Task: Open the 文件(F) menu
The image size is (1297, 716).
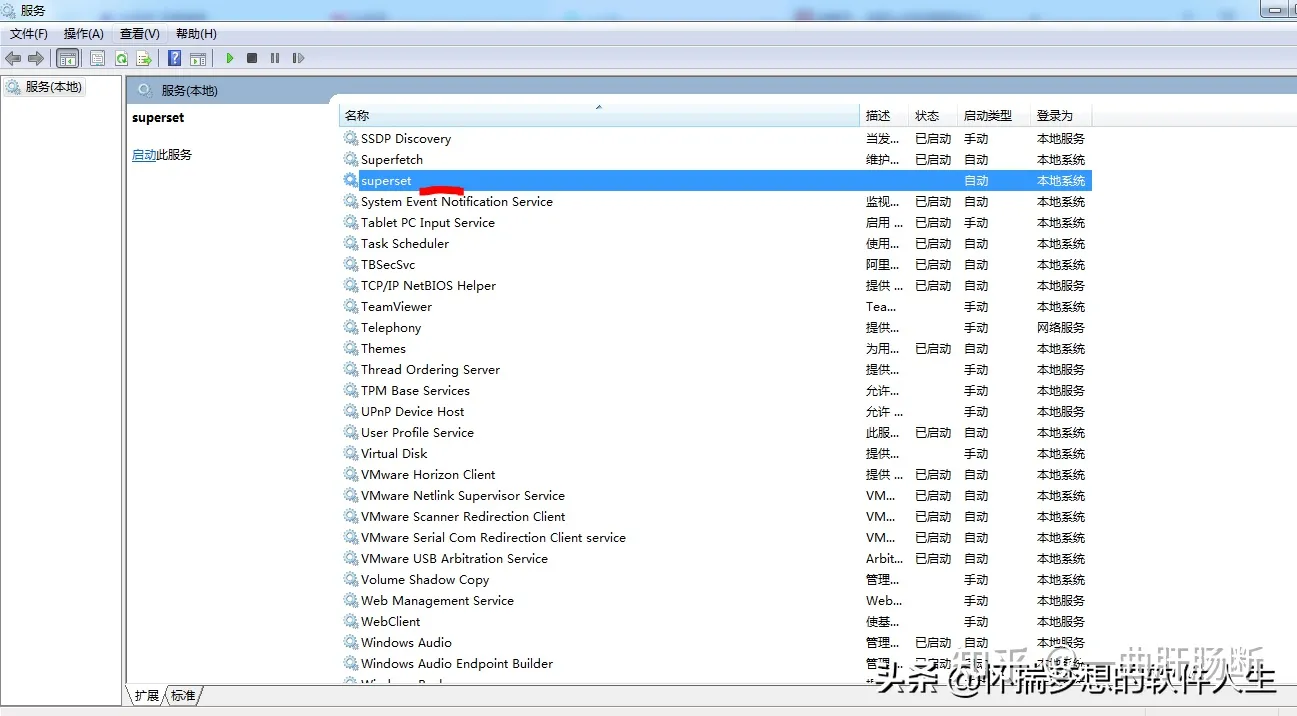Action: point(29,34)
